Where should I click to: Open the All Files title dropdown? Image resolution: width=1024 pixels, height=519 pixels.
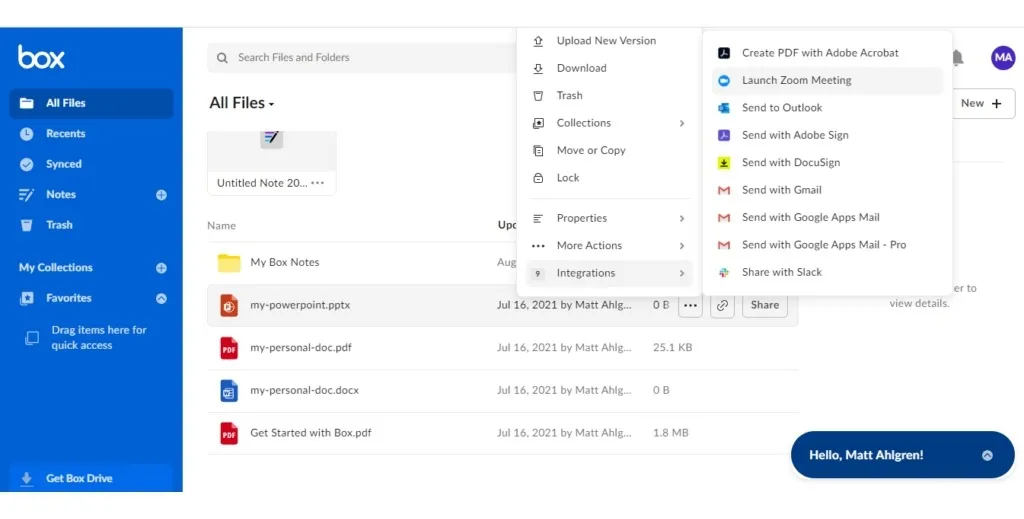[x=242, y=103]
